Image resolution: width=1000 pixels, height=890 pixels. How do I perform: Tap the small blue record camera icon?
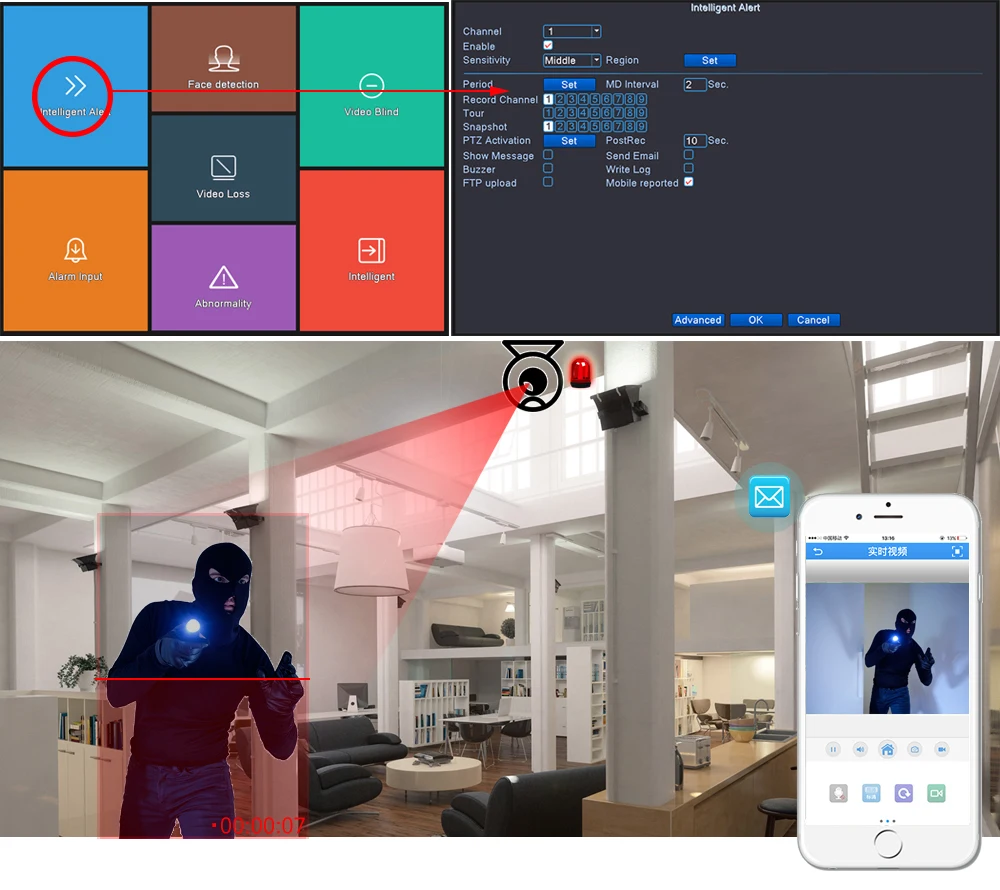pyautogui.click(x=941, y=749)
